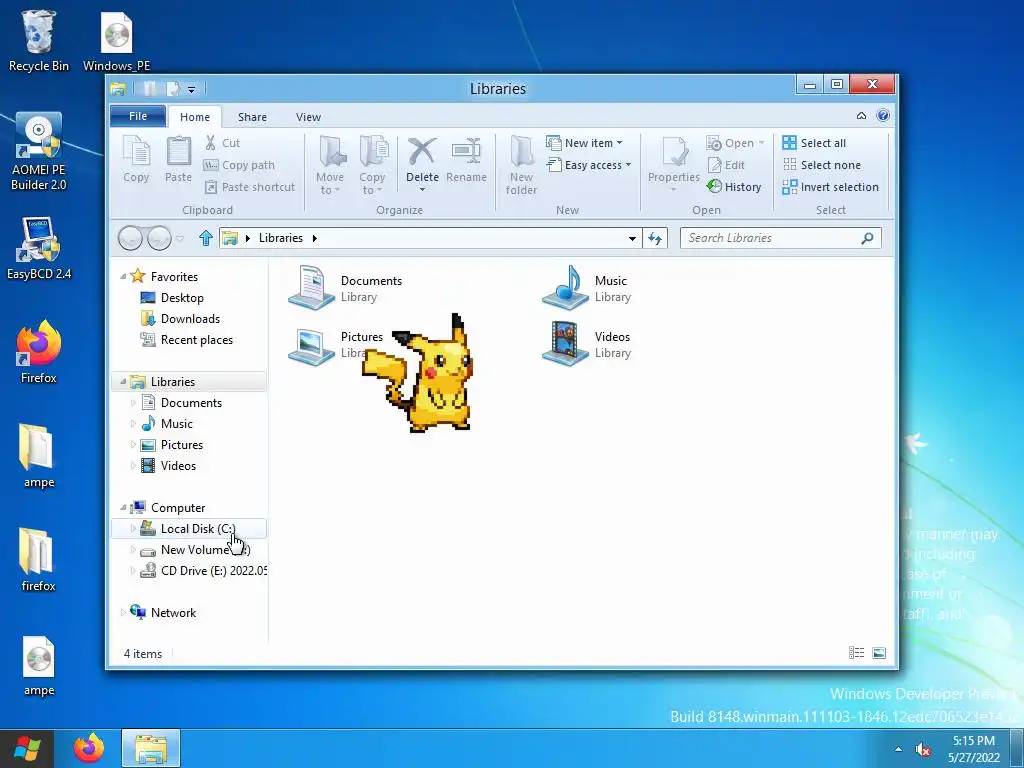This screenshot has height=768, width=1024.
Task: Open the Windows_PE disc image on desktop
Action: pyautogui.click(x=116, y=41)
